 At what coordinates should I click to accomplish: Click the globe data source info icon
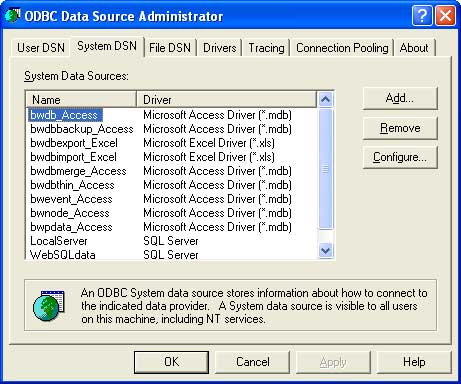point(49,305)
